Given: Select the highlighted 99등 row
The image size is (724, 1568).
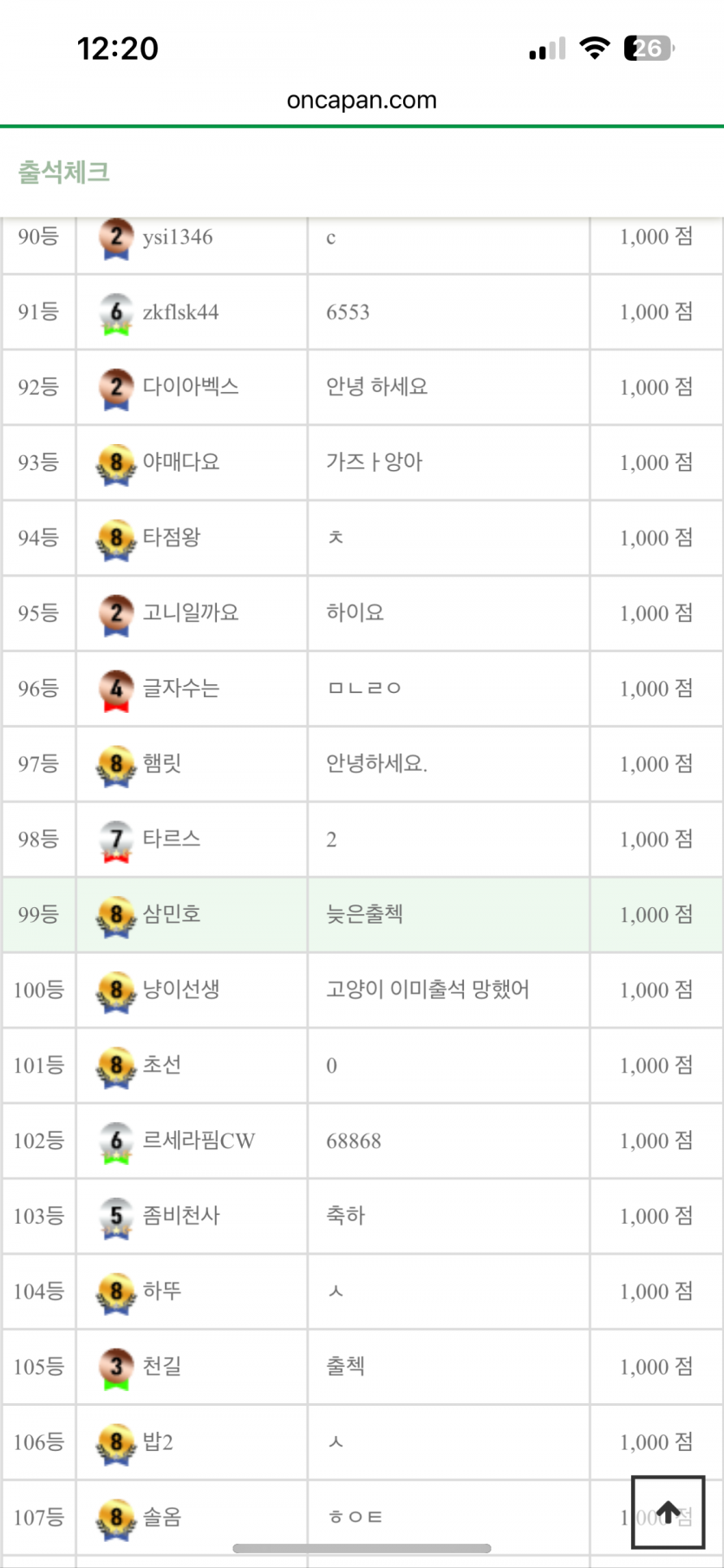Looking at the screenshot, I should click(362, 915).
